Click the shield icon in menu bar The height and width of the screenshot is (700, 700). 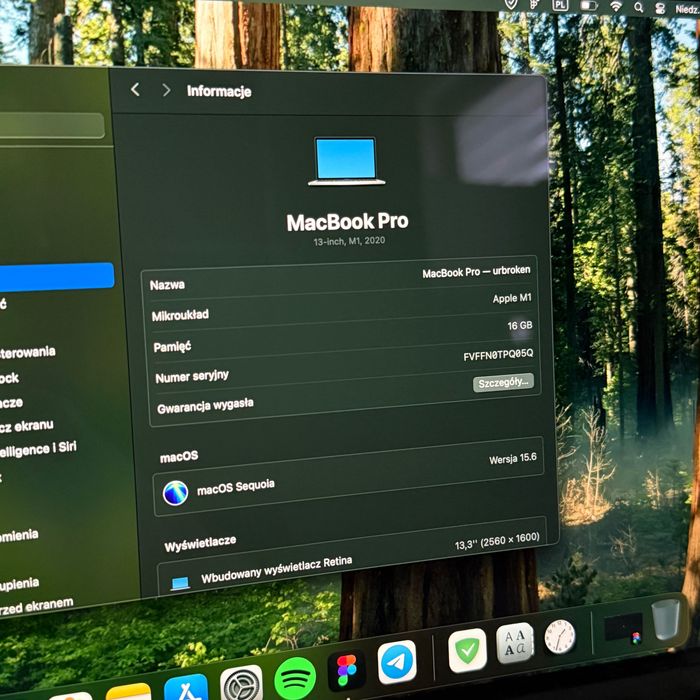pos(511,4)
